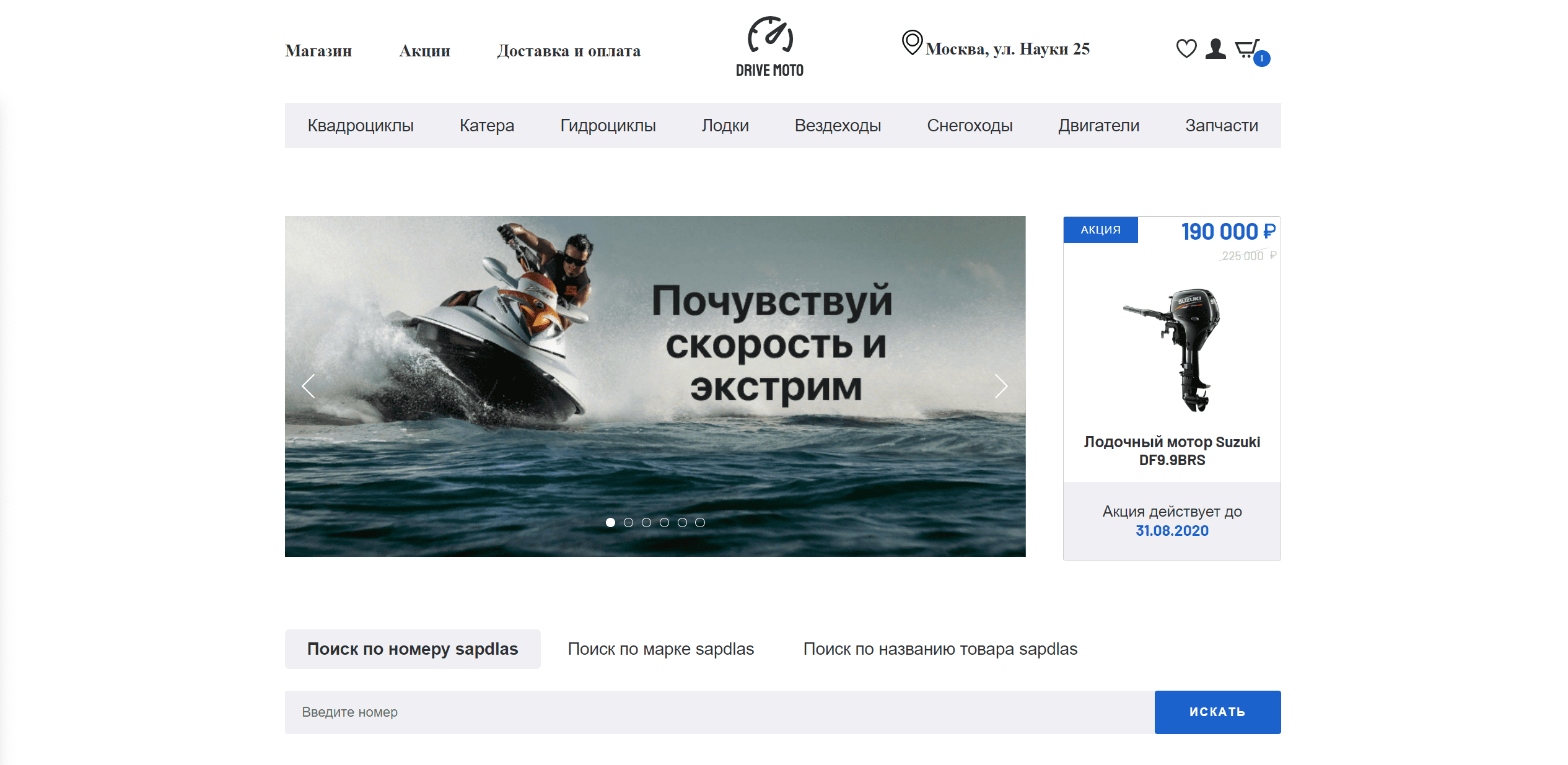
Task: Open the shopping cart icon
Action: pyautogui.click(x=1246, y=48)
